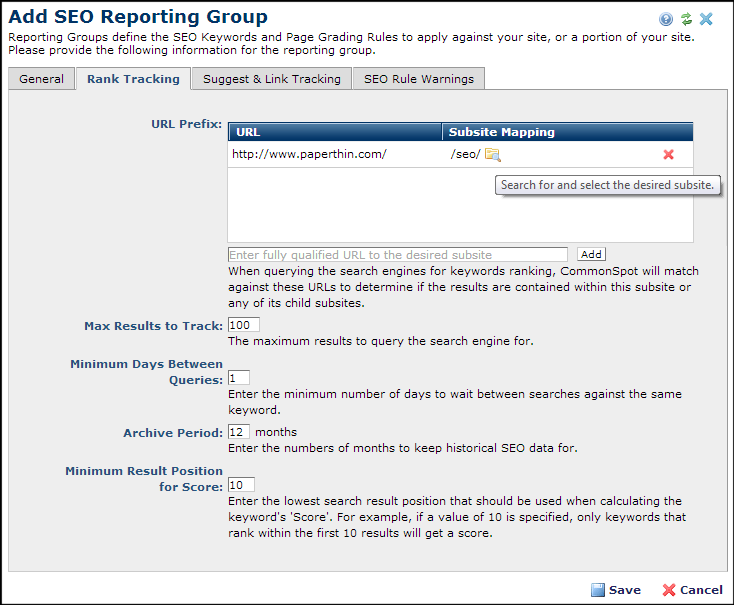
Task: Open subsite search folder icon next to /seo/
Action: (492, 154)
